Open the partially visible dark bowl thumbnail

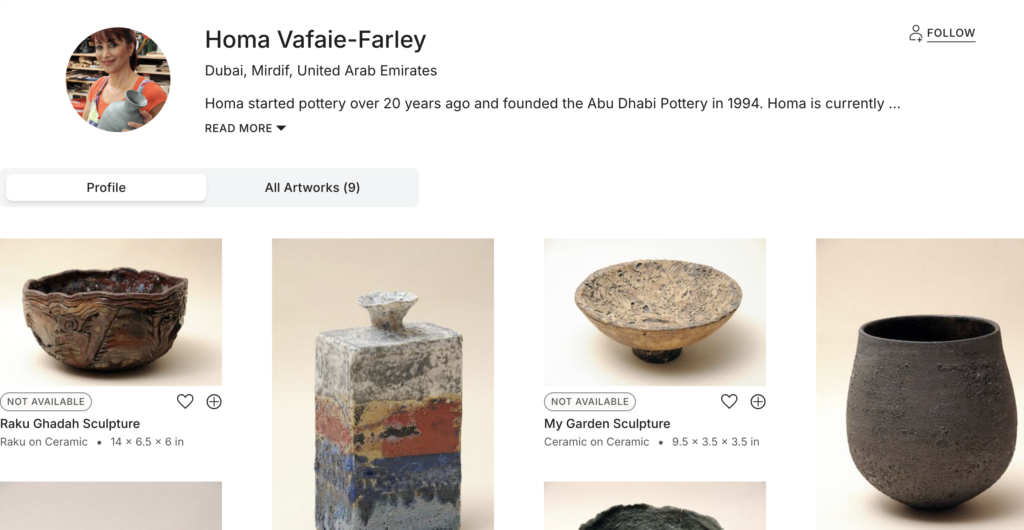click(x=655, y=508)
